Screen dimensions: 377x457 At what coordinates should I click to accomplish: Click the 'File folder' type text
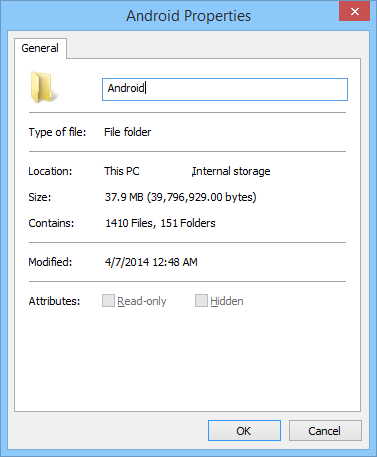pos(128,132)
